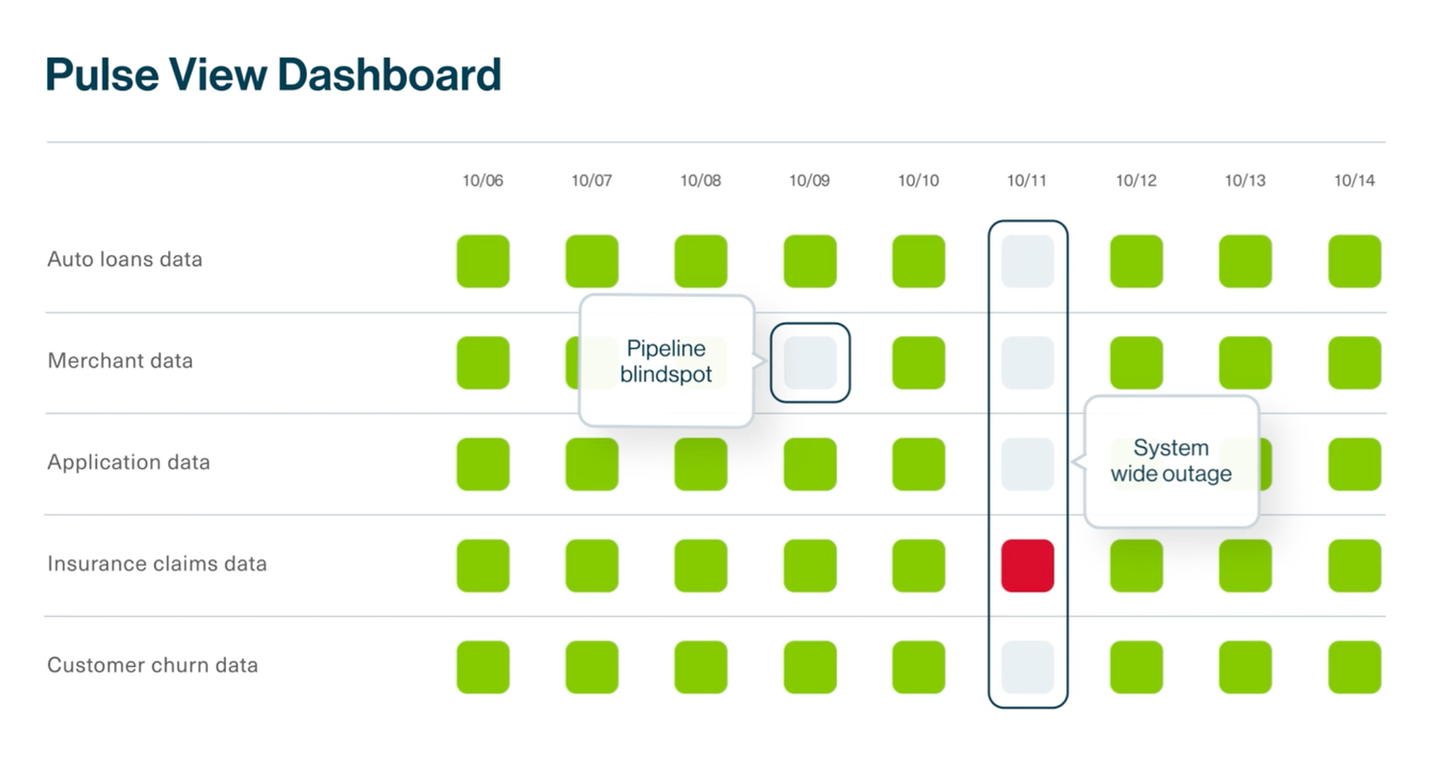The image size is (1440, 768).
Task: Select the 10/11 date column header
Action: click(1027, 181)
